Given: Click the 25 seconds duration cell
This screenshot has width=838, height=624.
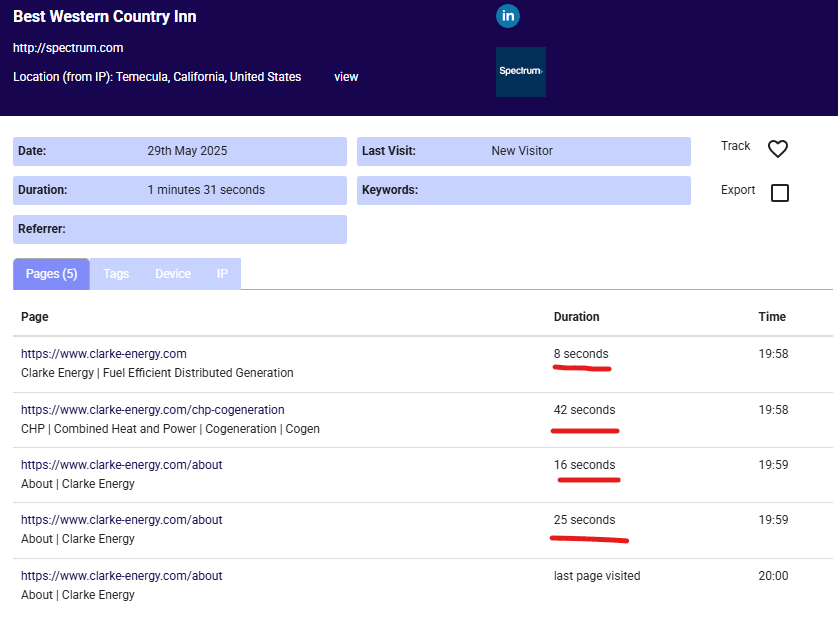Looking at the screenshot, I should coord(584,520).
